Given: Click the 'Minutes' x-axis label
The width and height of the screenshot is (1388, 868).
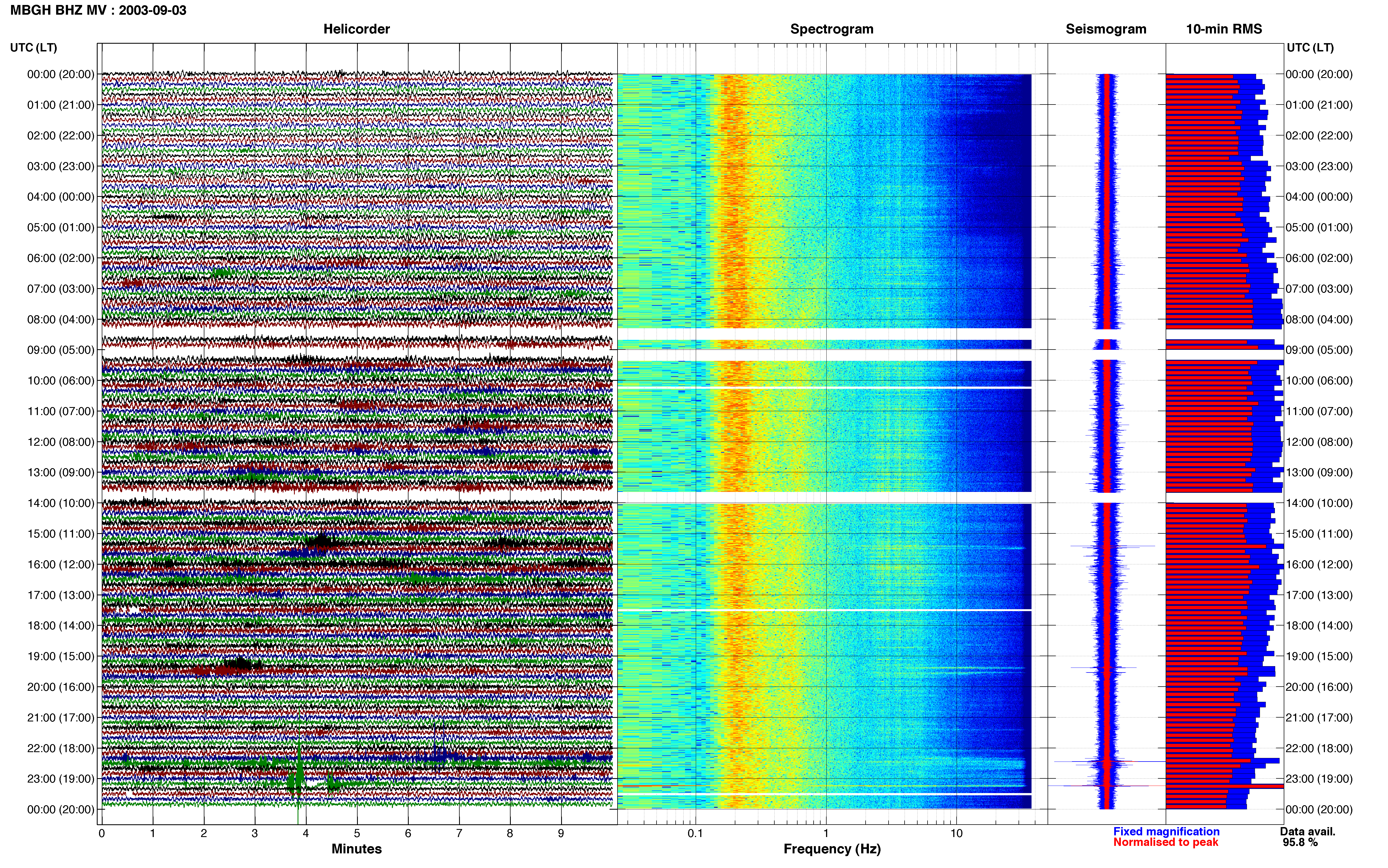Looking at the screenshot, I should click(x=356, y=848).
